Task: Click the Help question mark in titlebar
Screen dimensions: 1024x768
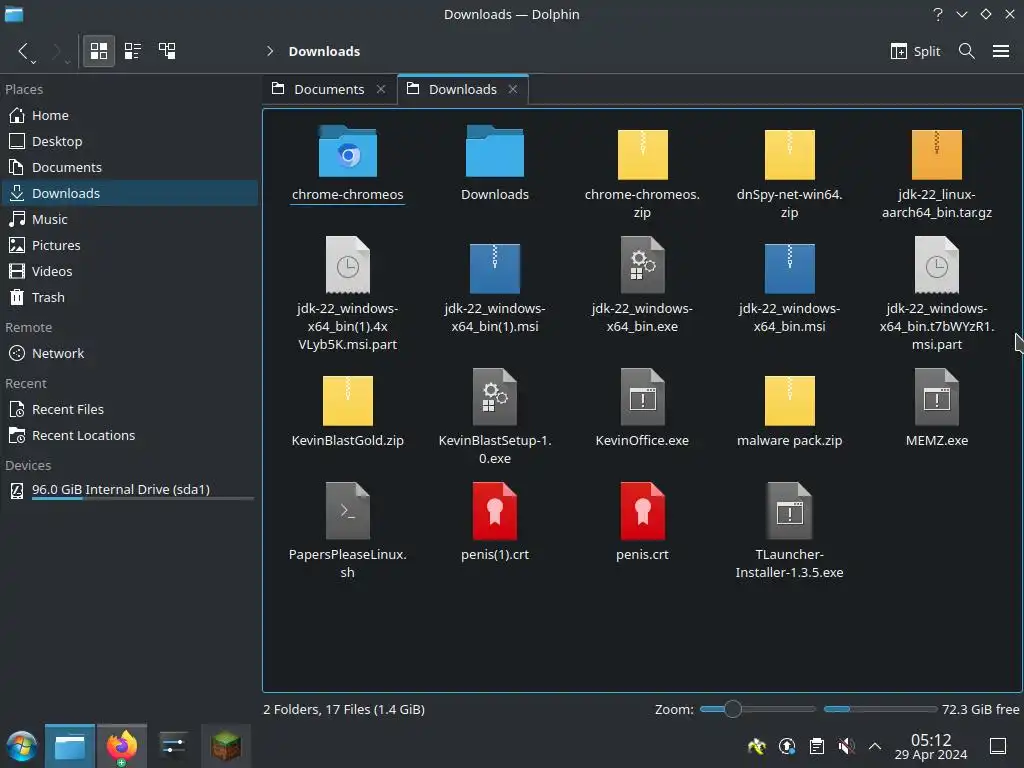Action: click(x=938, y=14)
